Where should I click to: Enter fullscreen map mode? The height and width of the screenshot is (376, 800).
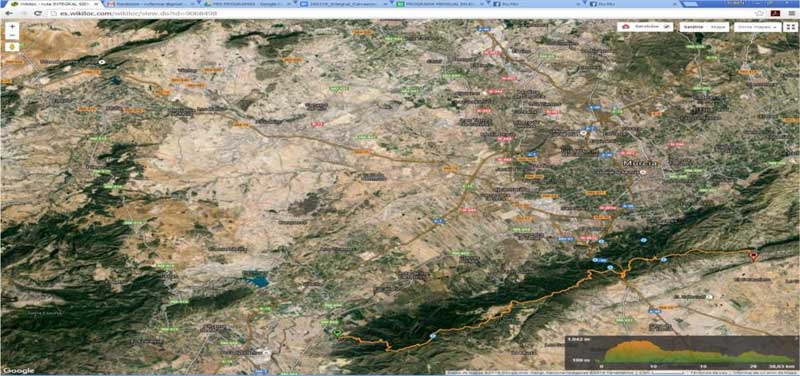(790, 27)
